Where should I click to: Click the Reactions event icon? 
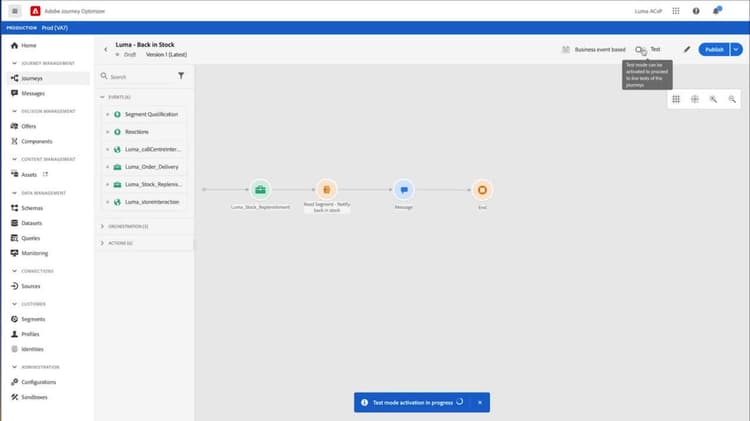[x=117, y=132]
